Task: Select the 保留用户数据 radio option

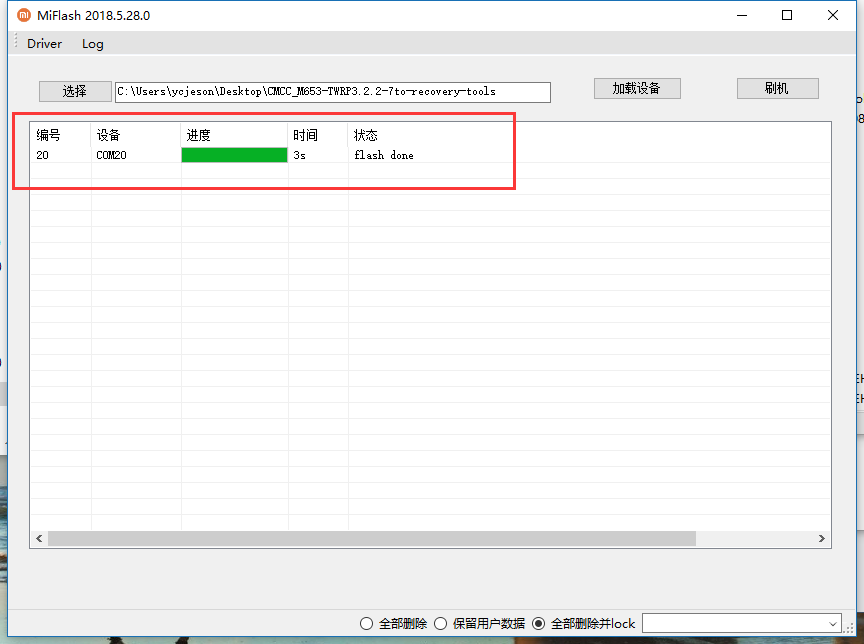Action: pos(440,624)
